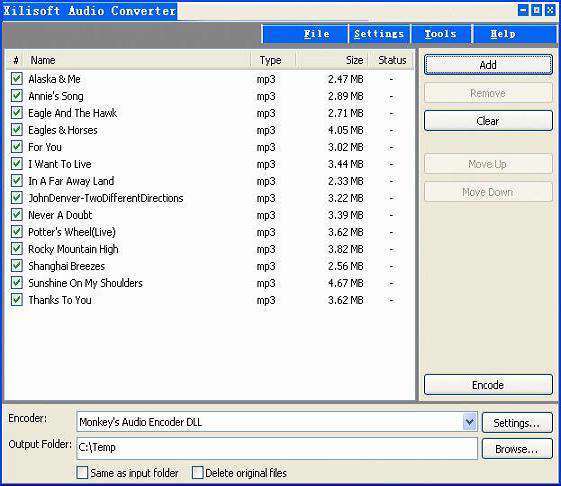Click the 3.82 MB size value

point(346,249)
